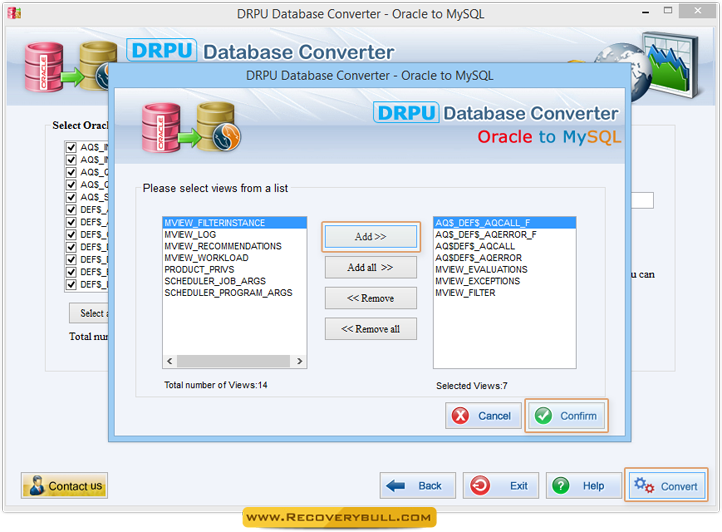722x532 pixels.
Task: Click the blue Back arrow icon
Action: (x=396, y=485)
